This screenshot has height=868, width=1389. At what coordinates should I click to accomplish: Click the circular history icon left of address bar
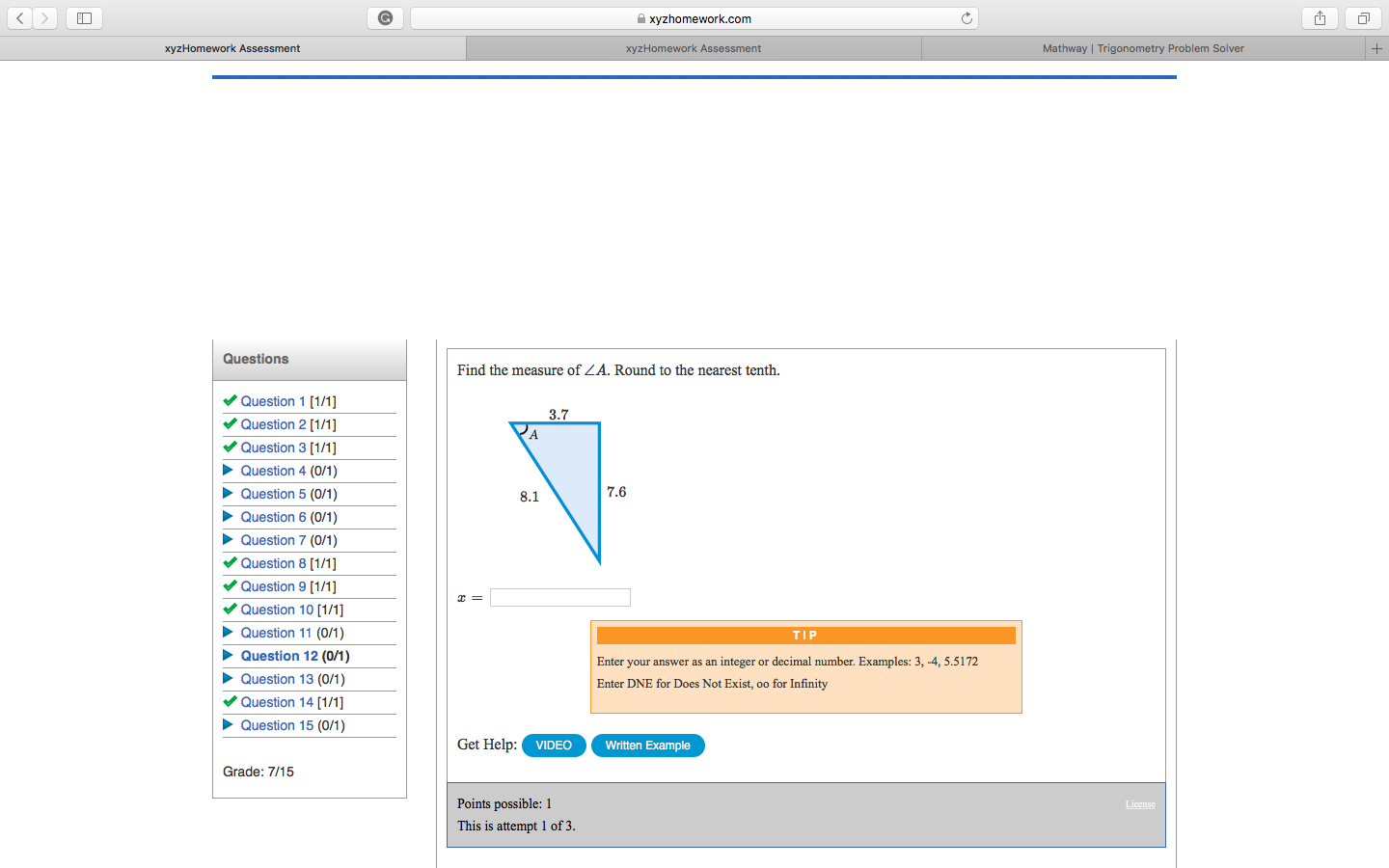pos(385,17)
